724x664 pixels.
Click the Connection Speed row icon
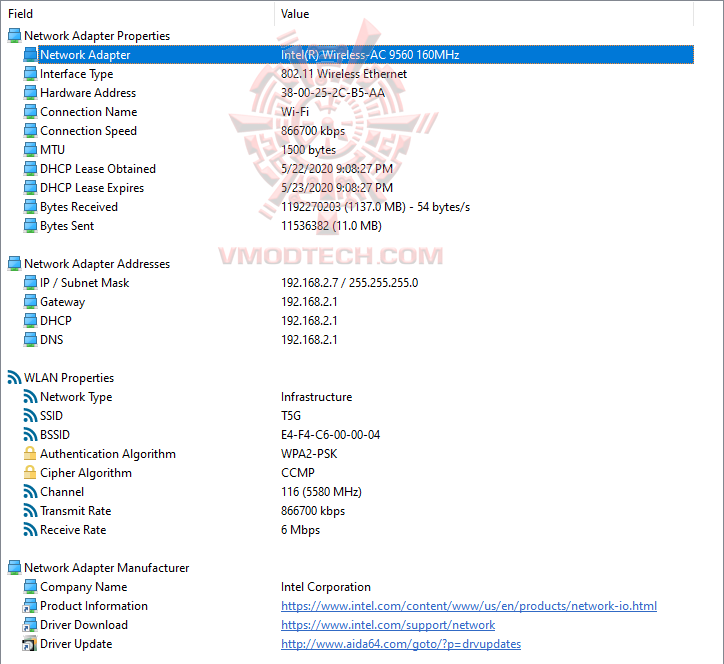coord(30,131)
